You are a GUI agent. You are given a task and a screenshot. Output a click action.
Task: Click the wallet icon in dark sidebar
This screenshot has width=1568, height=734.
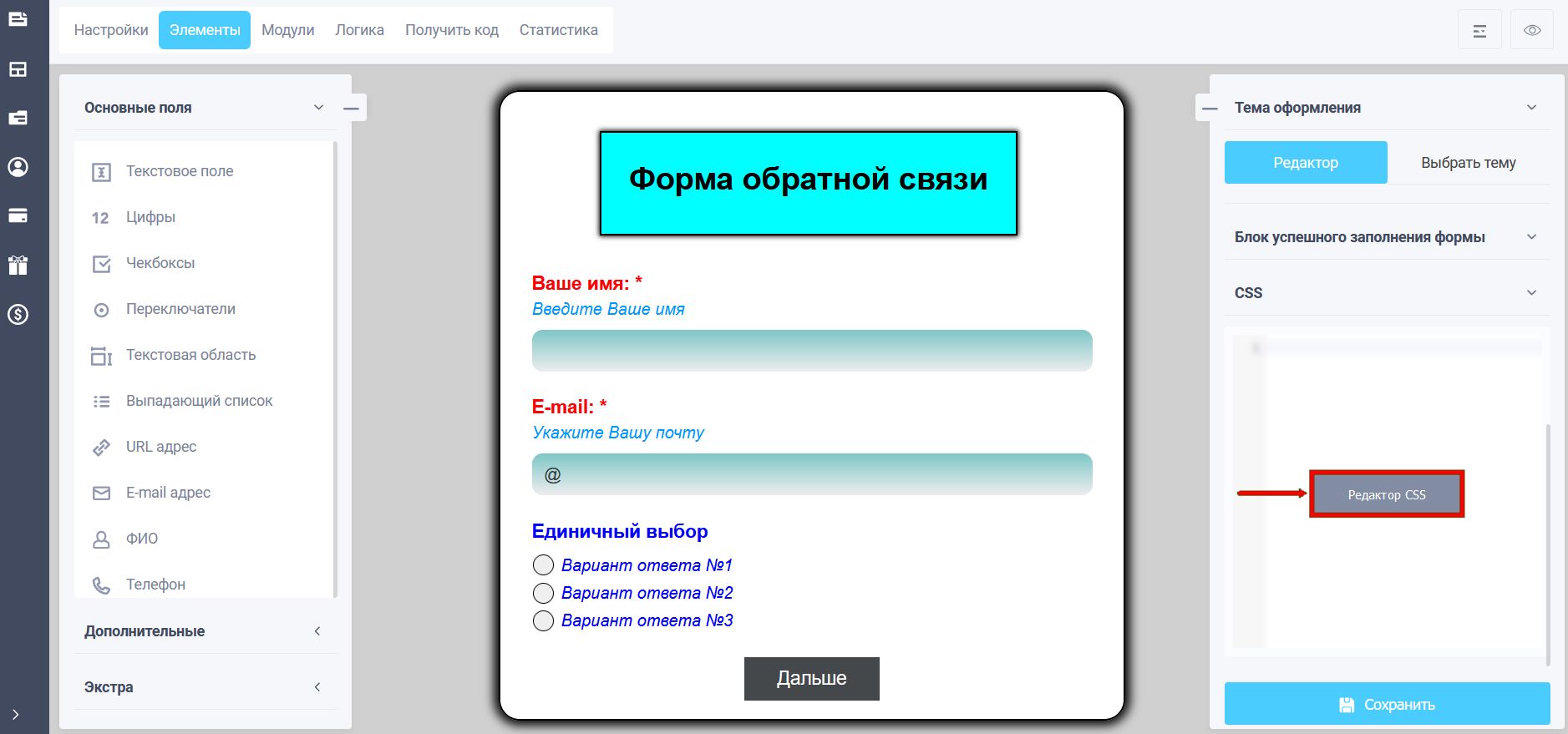tap(18, 118)
